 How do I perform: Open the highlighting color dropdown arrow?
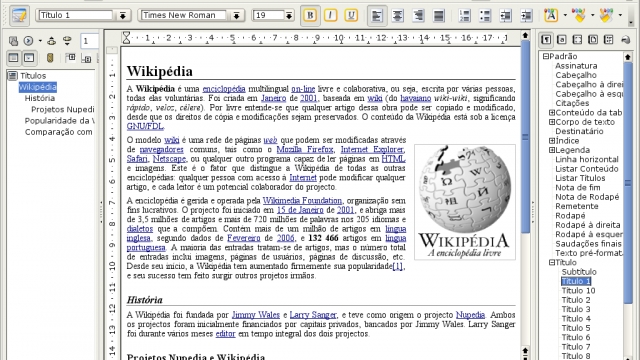tap(592, 16)
